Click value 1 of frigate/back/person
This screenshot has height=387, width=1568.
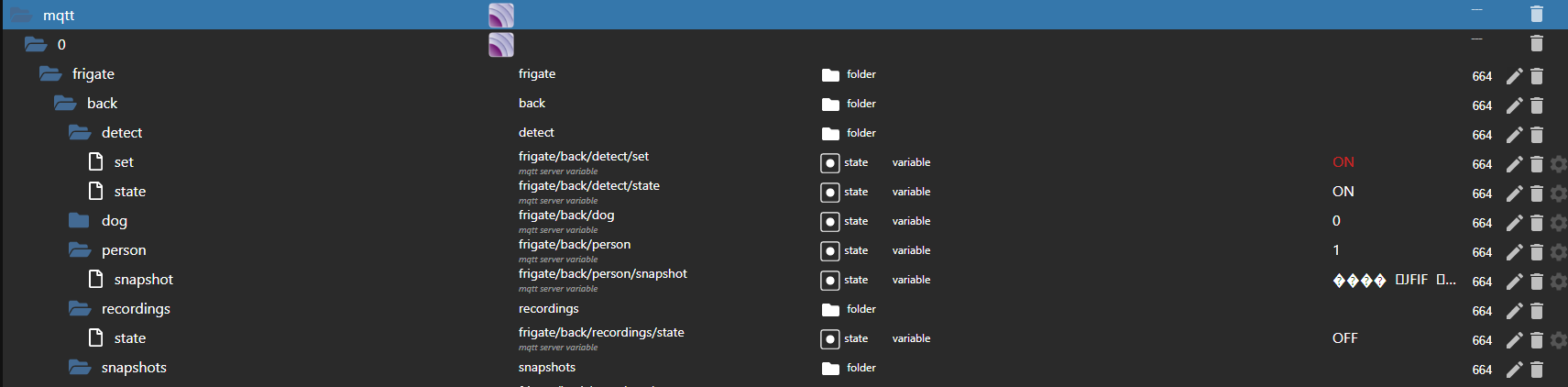[1336, 250]
